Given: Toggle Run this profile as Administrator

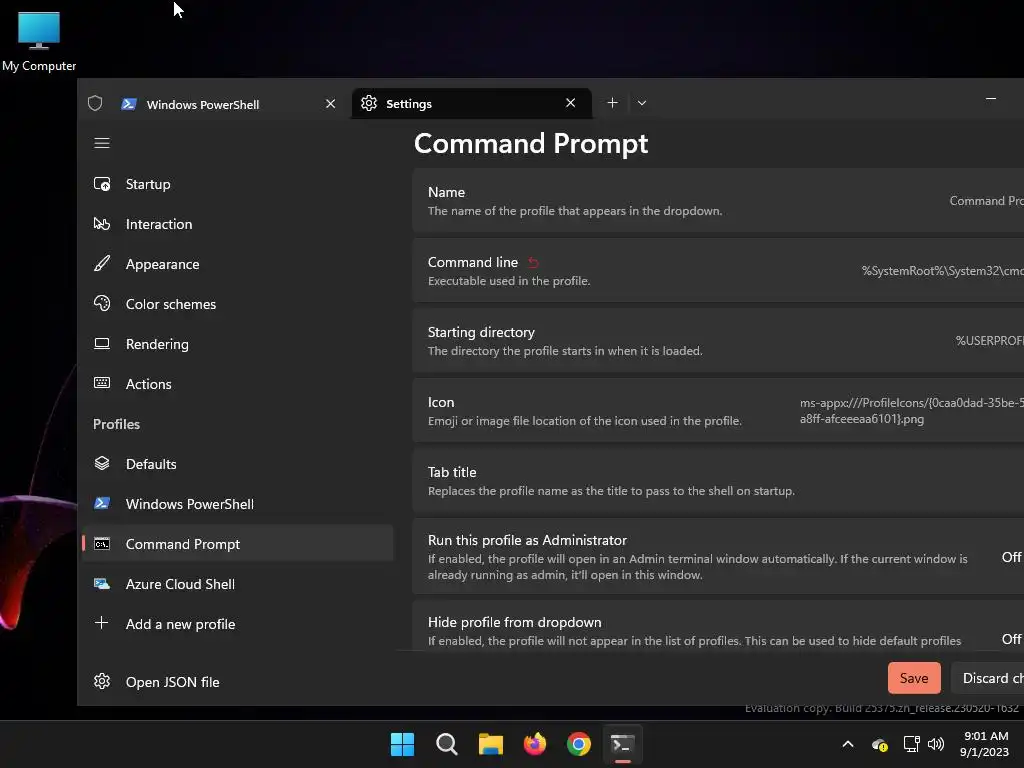Looking at the screenshot, I should click(x=1012, y=557).
